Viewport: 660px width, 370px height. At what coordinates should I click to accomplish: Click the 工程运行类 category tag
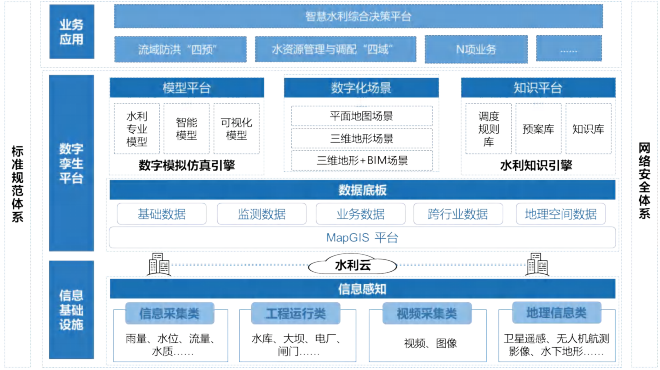295,313
